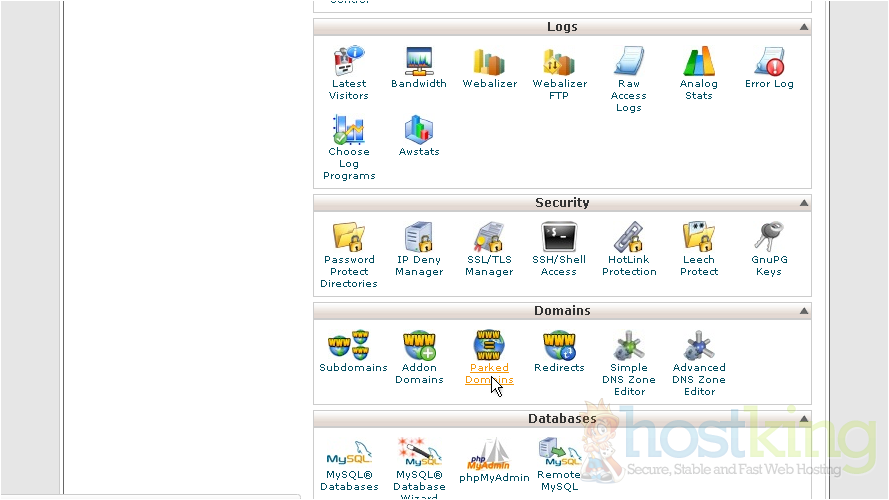Open the Error Log icon
The height and width of the screenshot is (500, 889).
(769, 62)
